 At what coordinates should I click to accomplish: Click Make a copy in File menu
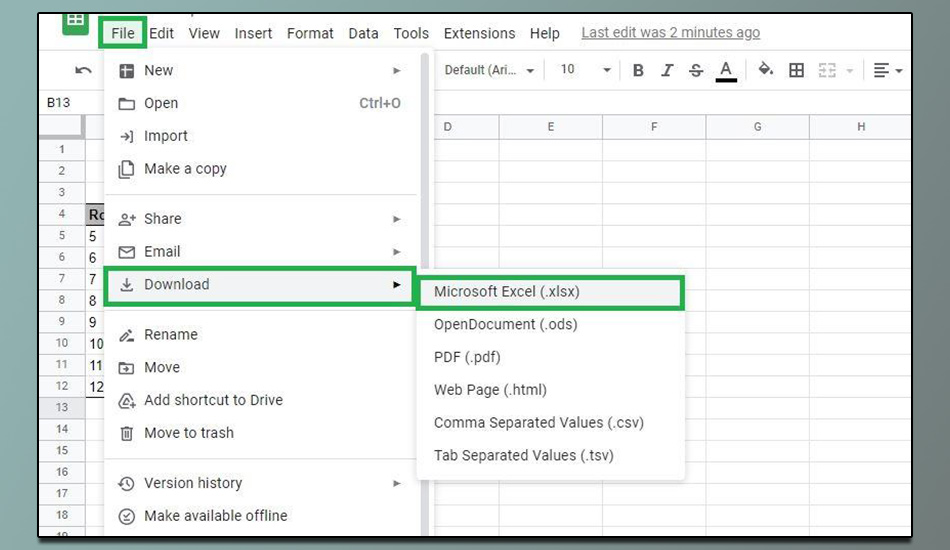click(185, 169)
